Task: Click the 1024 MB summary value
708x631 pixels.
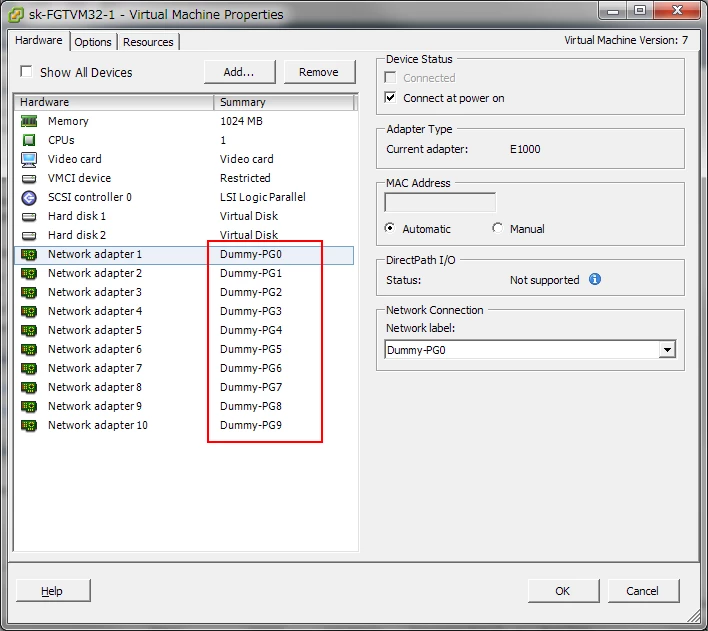Action: click(241, 121)
